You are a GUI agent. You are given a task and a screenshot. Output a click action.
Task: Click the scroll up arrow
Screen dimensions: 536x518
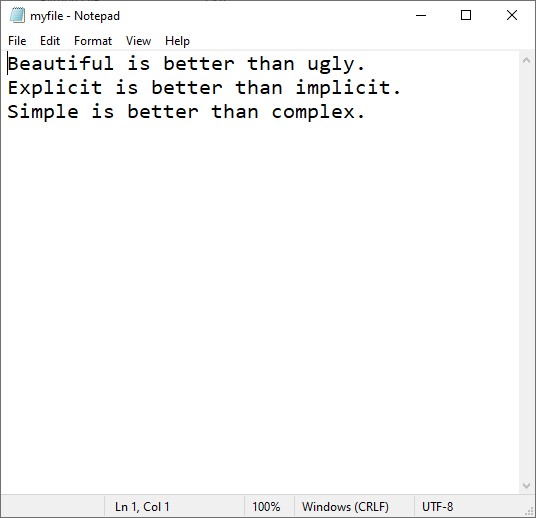[x=526, y=61]
